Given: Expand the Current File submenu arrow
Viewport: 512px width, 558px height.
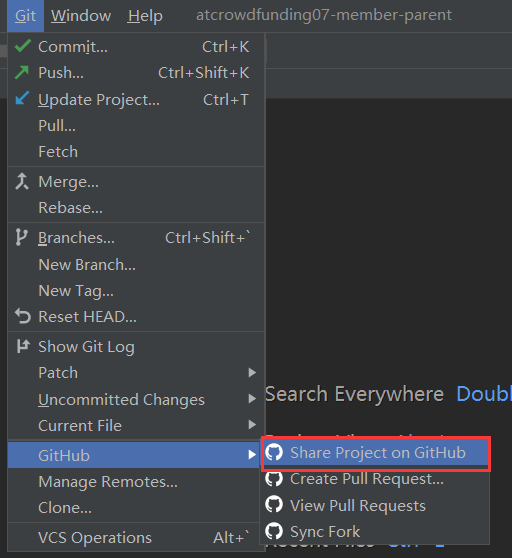Looking at the screenshot, I should point(252,425).
